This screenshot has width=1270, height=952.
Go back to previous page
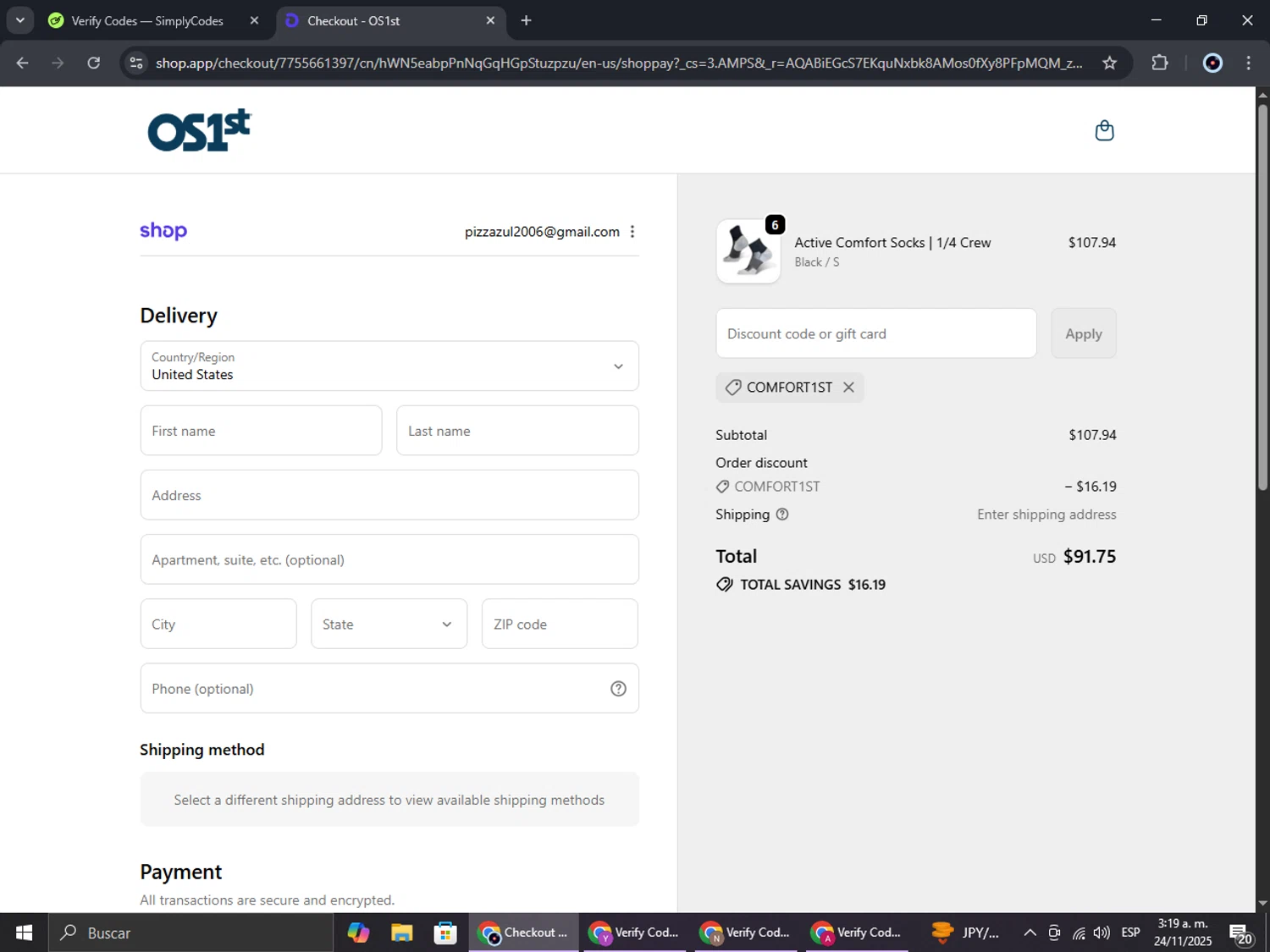[23, 63]
